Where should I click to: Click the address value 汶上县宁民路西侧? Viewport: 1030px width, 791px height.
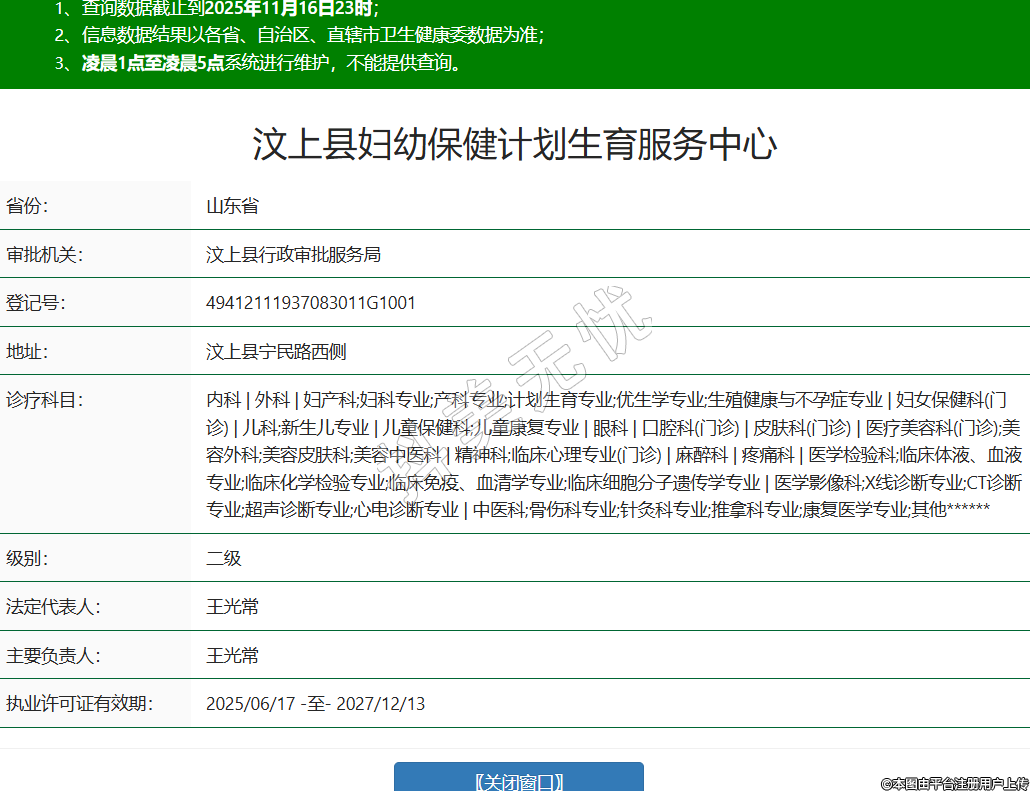(x=276, y=352)
